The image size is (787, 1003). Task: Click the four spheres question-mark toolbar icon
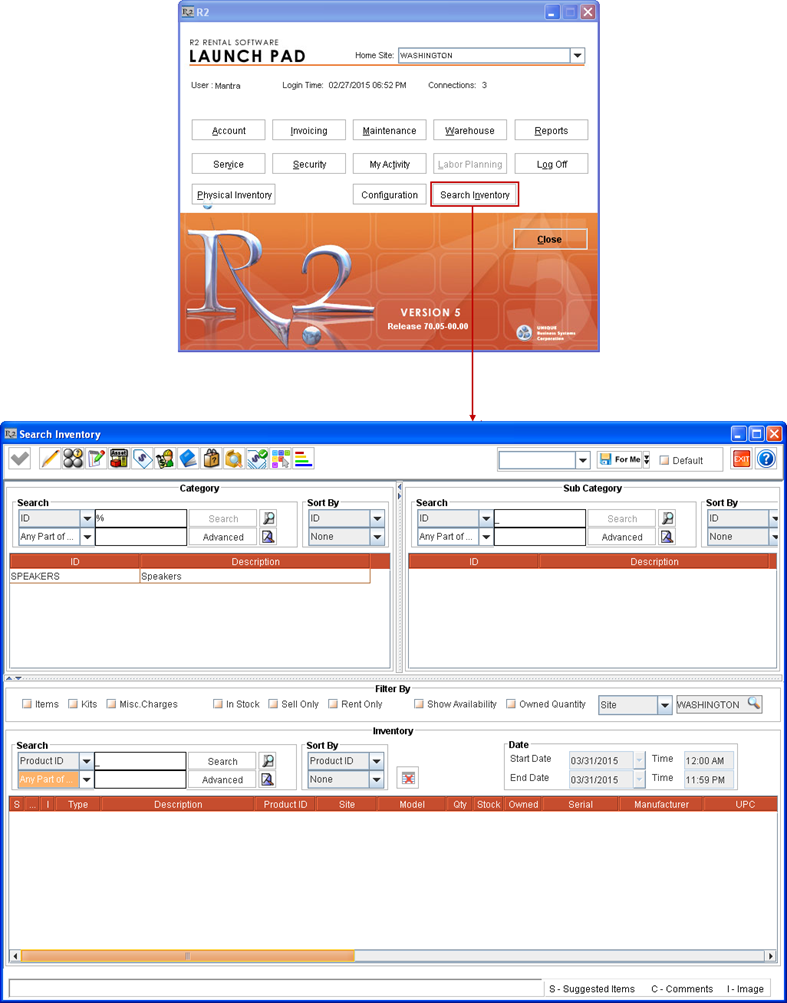73,459
